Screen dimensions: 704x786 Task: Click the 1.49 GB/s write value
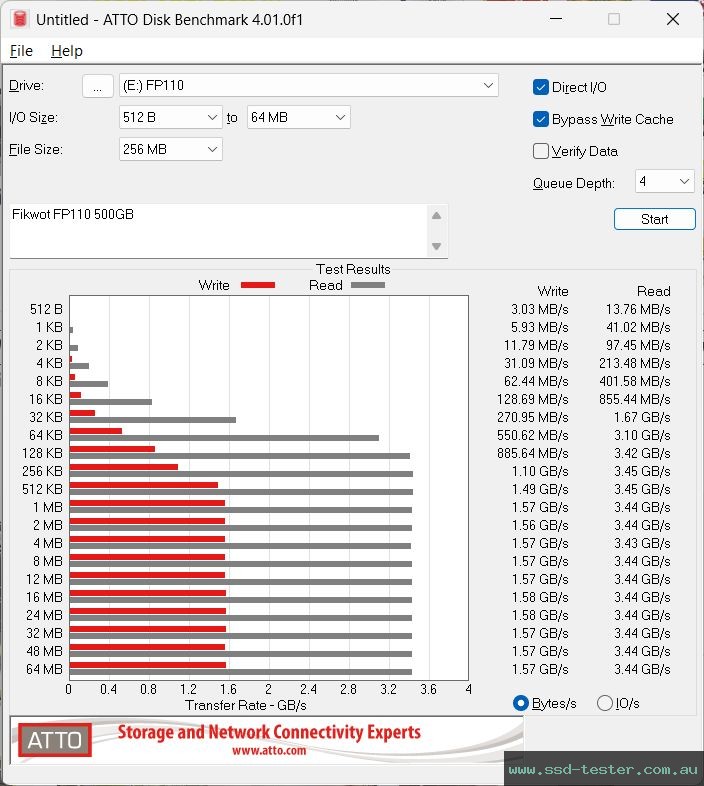(x=540, y=489)
